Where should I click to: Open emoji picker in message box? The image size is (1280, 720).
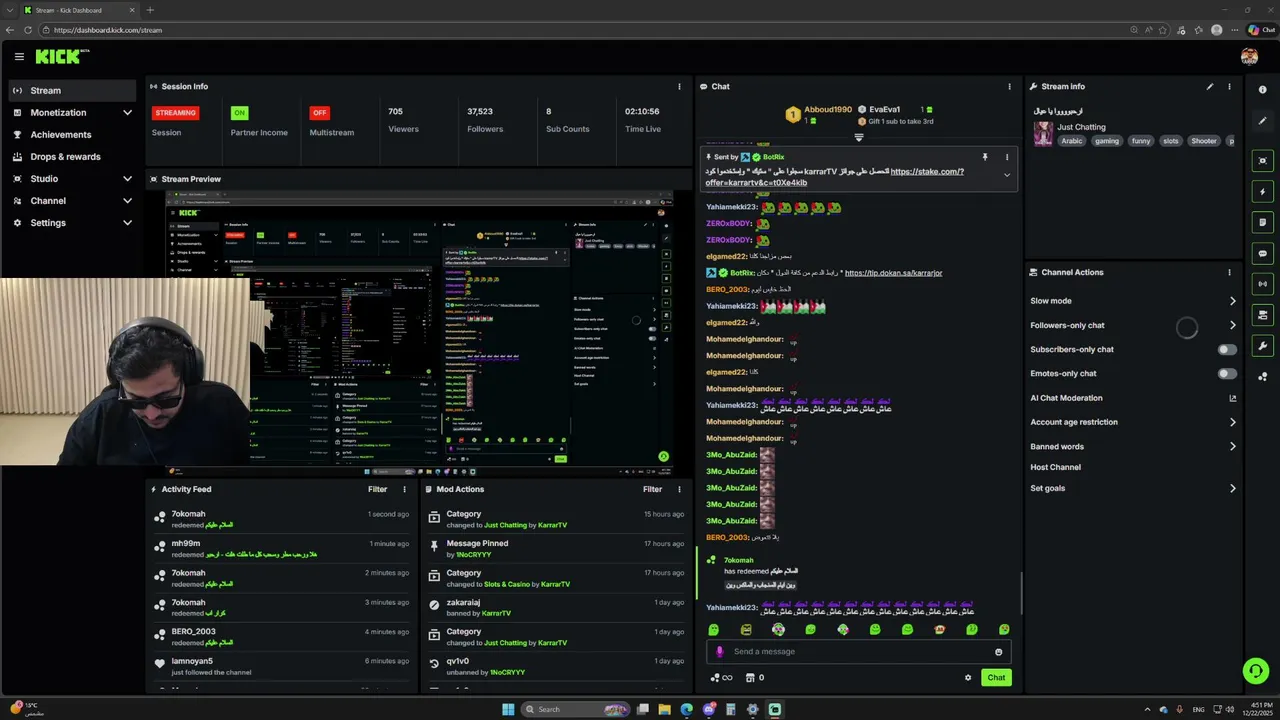tap(998, 652)
